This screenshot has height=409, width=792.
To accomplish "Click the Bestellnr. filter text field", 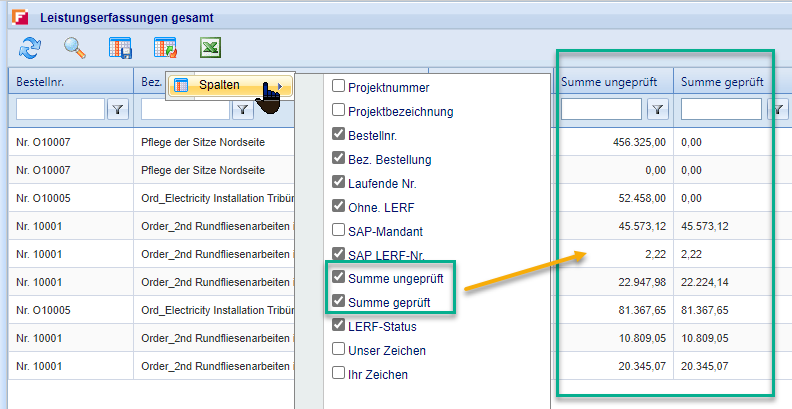I will (60, 109).
